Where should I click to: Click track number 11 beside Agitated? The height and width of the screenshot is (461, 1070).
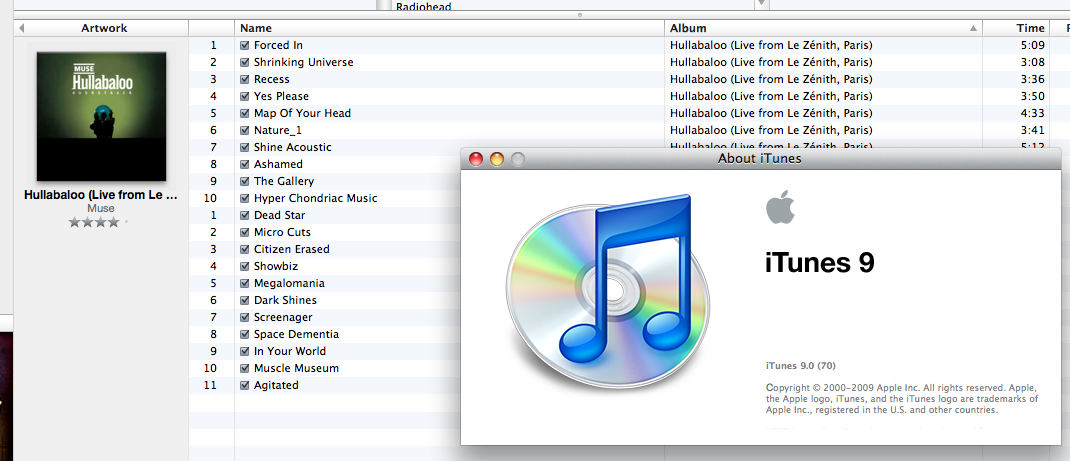210,385
